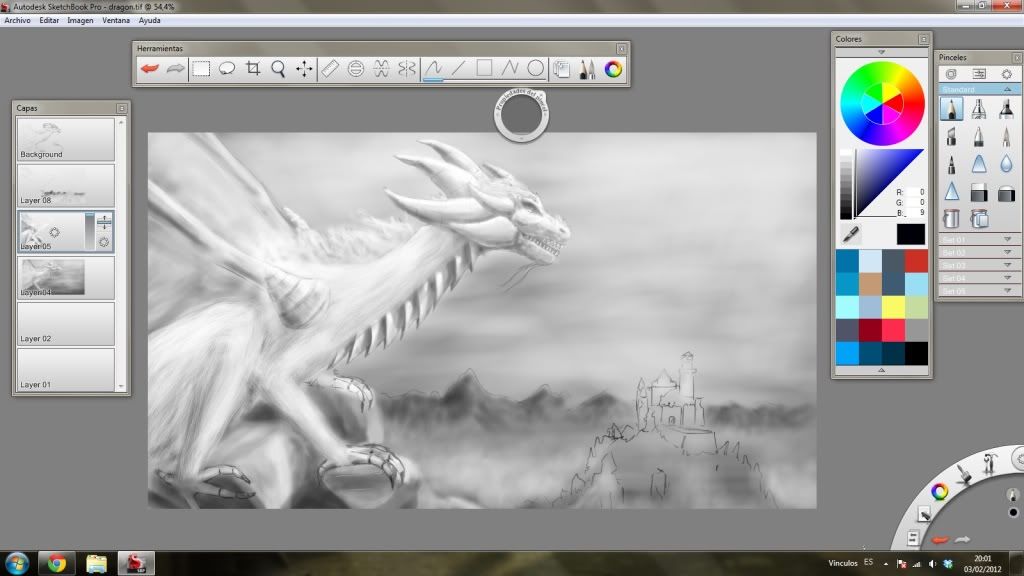Click the layer reorder arrows on Layer 05
This screenshot has width=1024, height=576.
click(x=104, y=222)
